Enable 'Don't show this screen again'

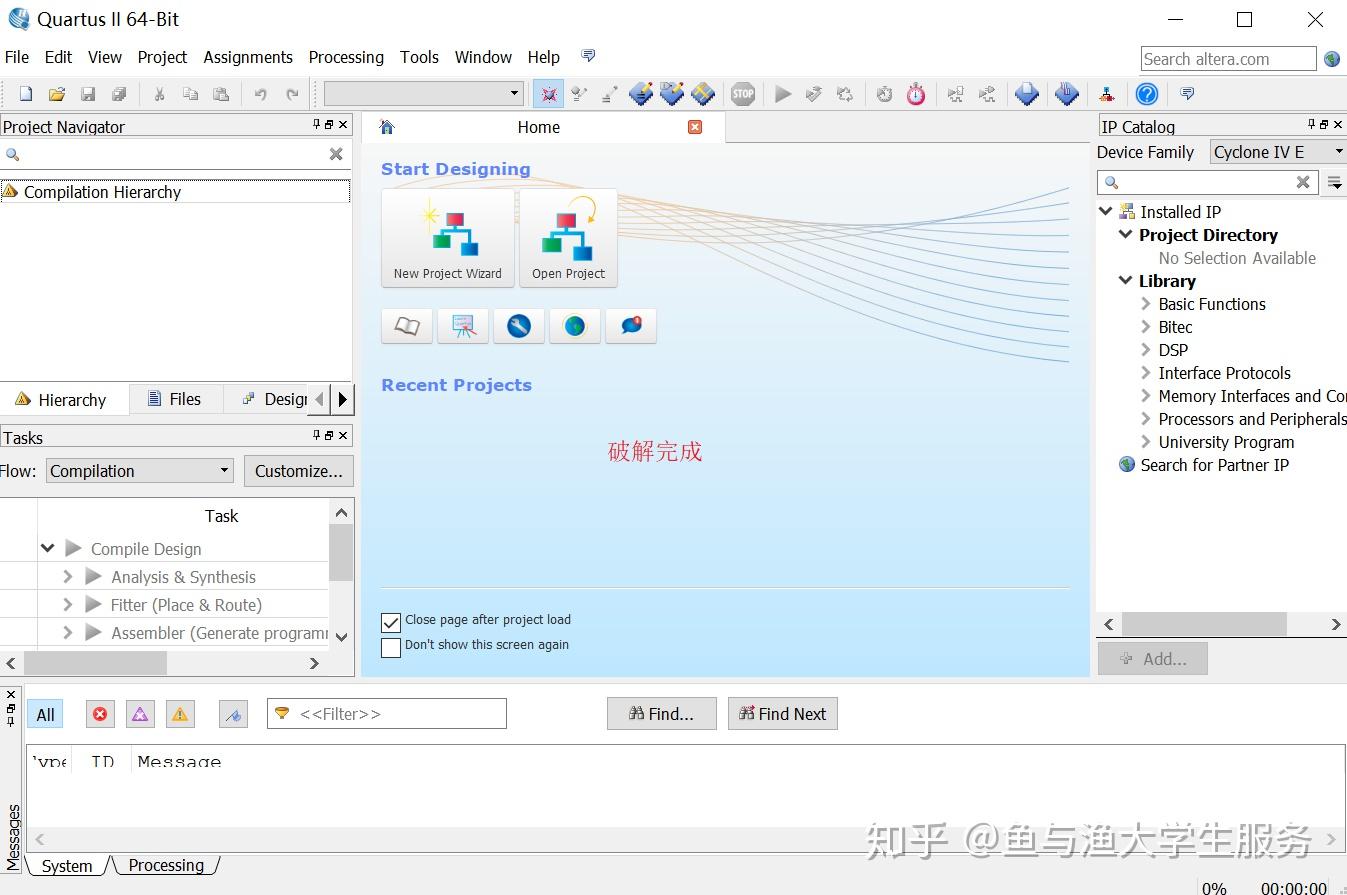click(x=390, y=647)
